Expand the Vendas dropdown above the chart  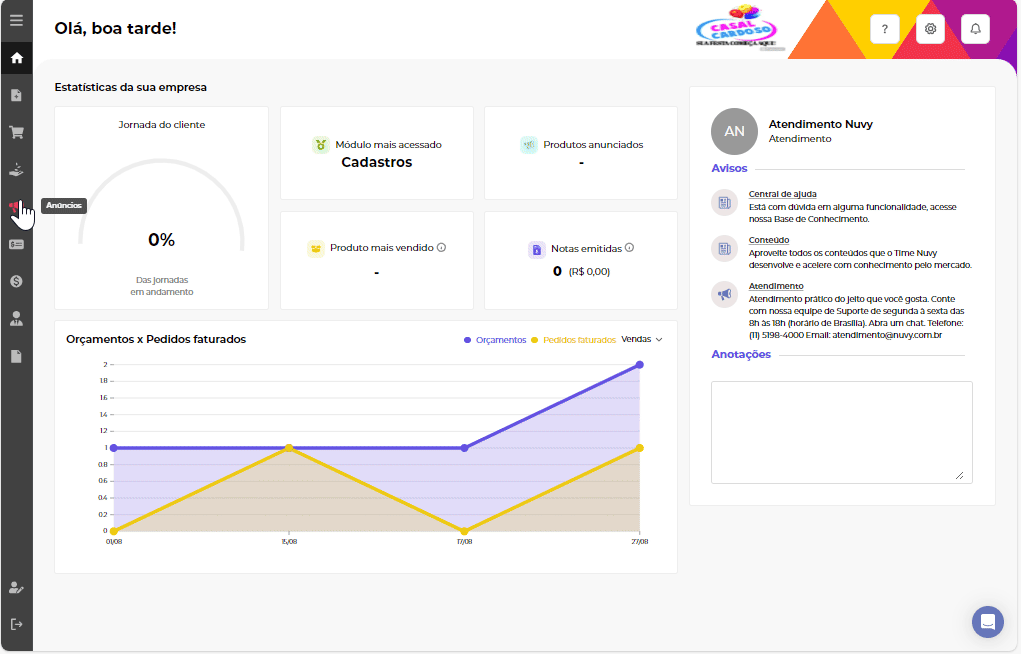coord(642,339)
